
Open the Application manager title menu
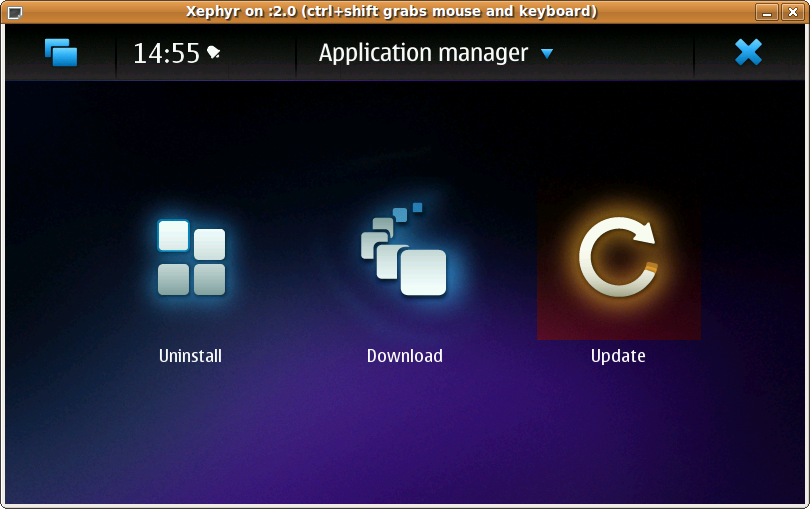coord(423,53)
